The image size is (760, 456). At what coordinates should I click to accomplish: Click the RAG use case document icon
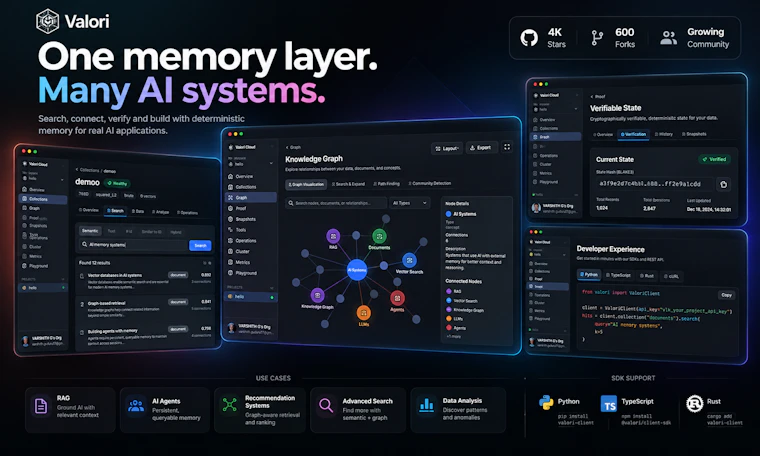41,406
